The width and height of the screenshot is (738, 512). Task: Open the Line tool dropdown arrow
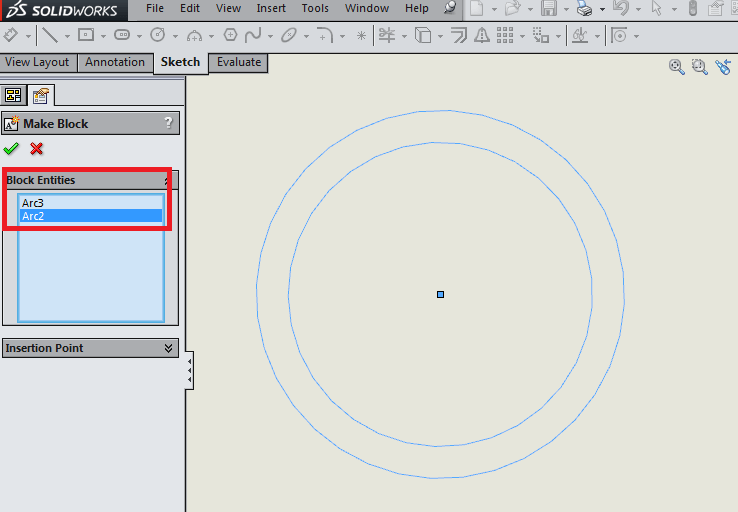67,36
